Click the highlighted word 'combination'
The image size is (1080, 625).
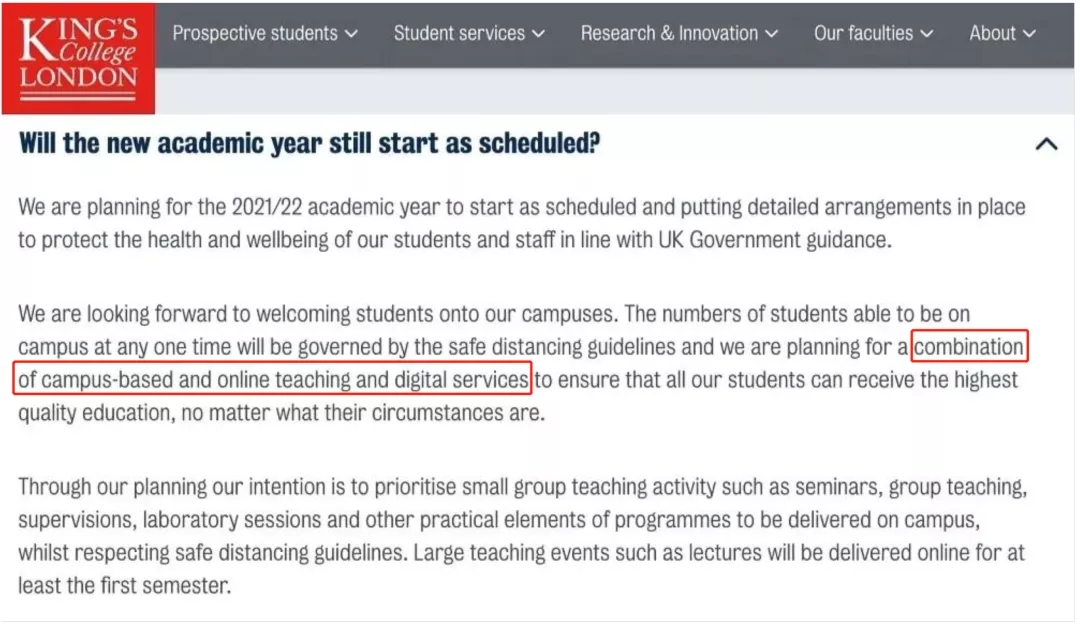(968, 347)
